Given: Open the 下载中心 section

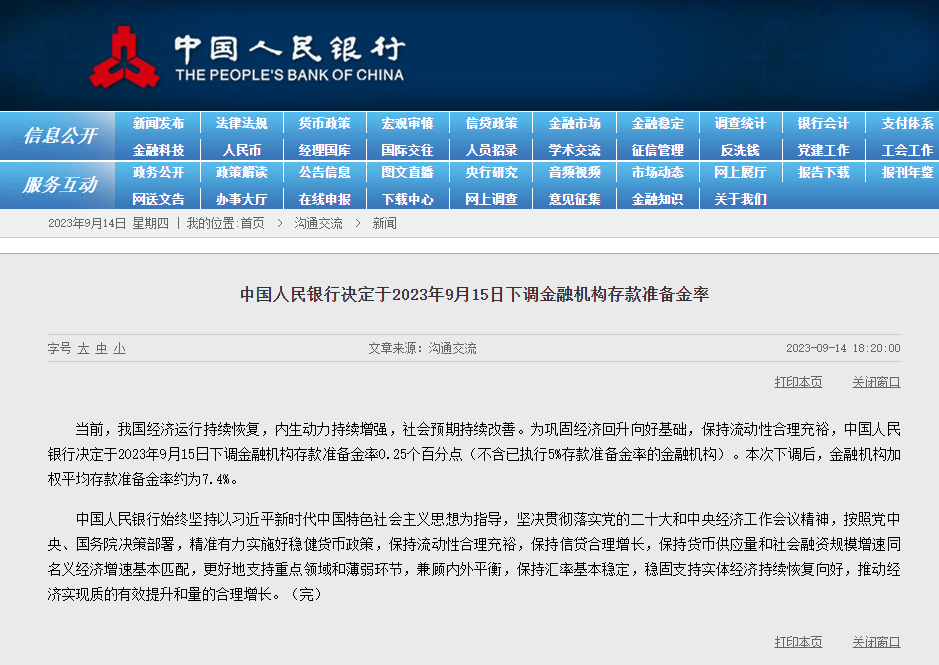Looking at the screenshot, I should [x=407, y=199].
